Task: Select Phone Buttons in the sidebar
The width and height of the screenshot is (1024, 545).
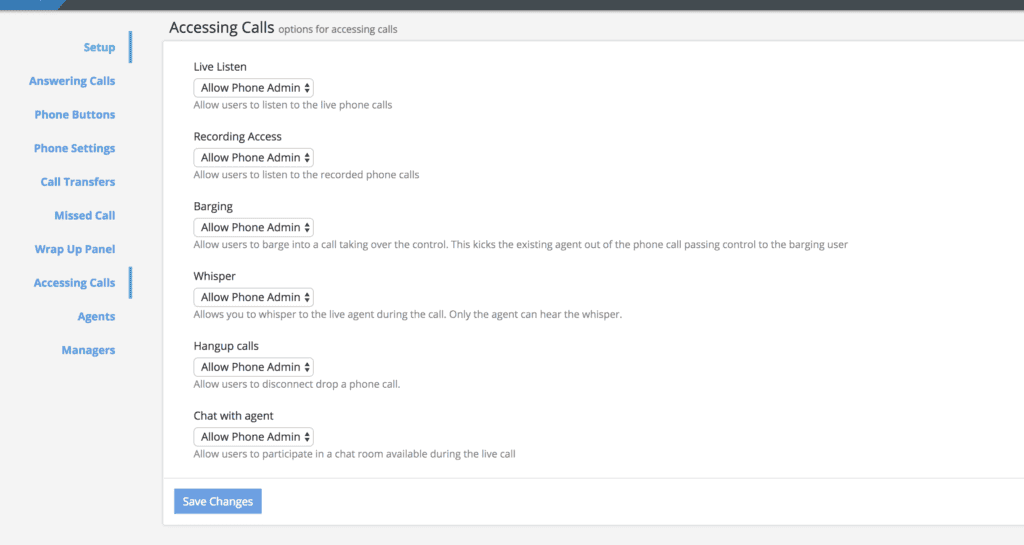Action: tap(75, 115)
